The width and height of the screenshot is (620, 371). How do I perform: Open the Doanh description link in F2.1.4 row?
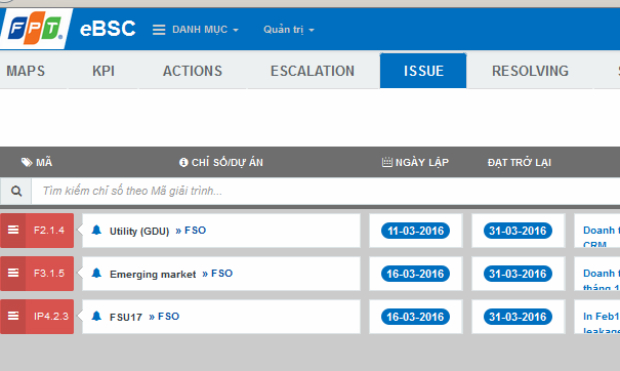[x=601, y=236]
